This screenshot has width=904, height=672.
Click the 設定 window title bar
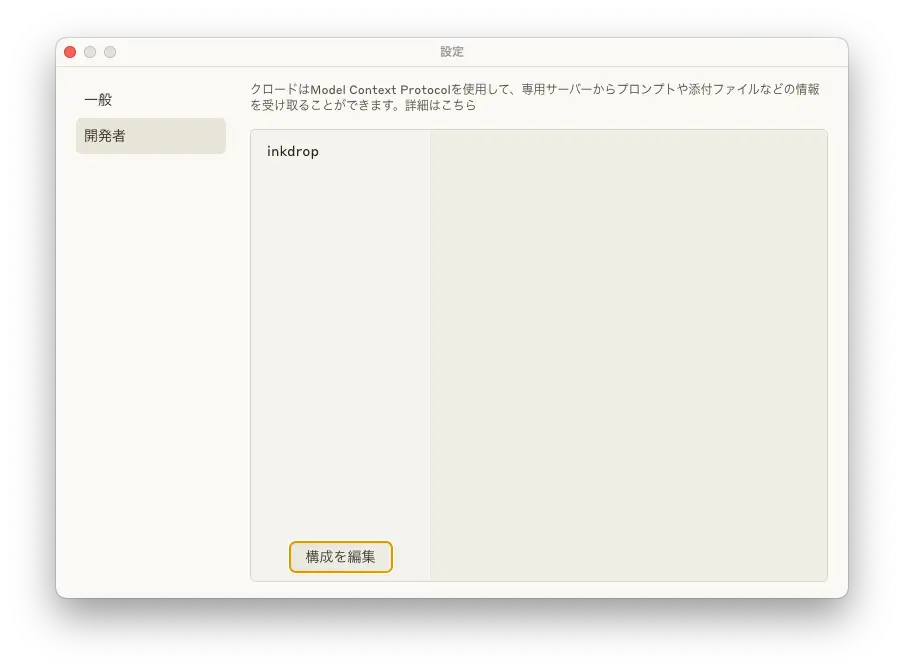452,51
